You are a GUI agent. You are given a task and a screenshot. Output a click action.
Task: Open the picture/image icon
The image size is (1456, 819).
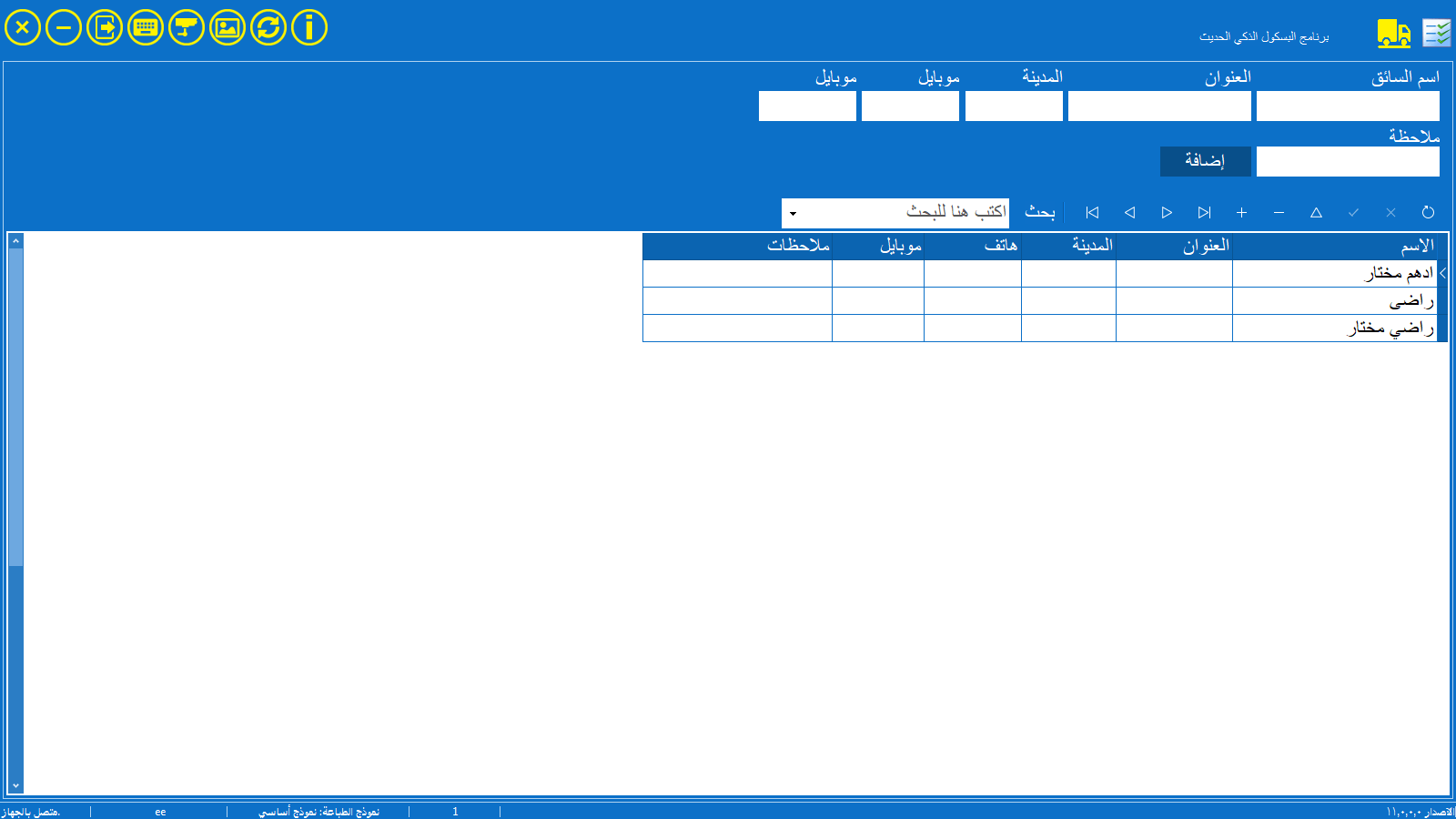pos(227,27)
